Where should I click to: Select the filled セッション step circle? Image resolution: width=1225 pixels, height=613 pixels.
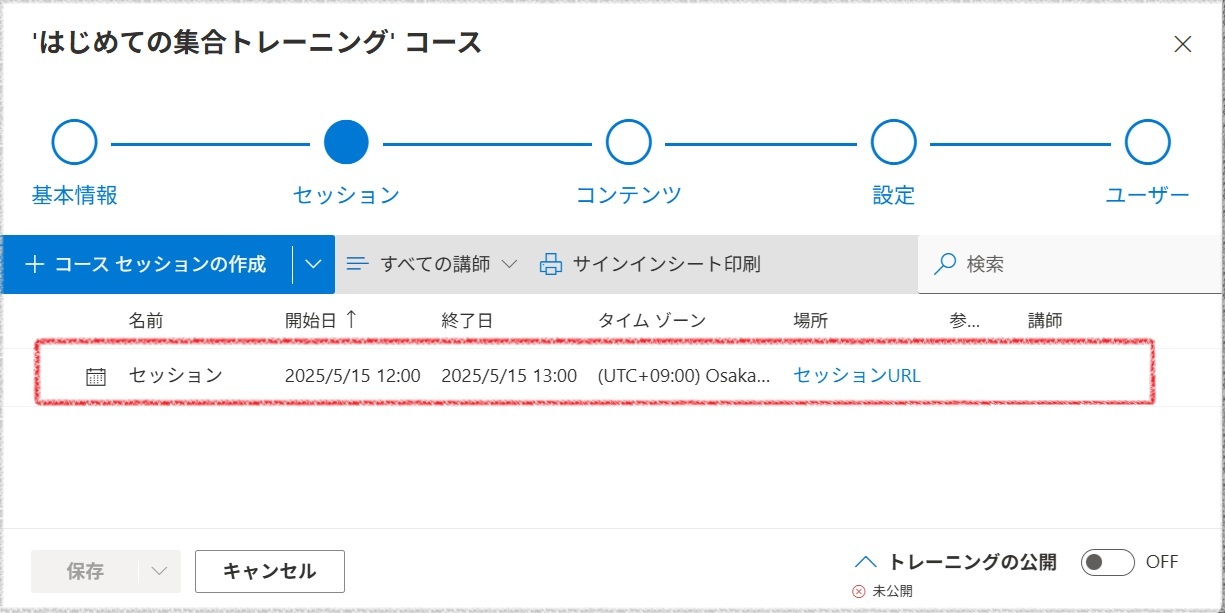pos(346,143)
